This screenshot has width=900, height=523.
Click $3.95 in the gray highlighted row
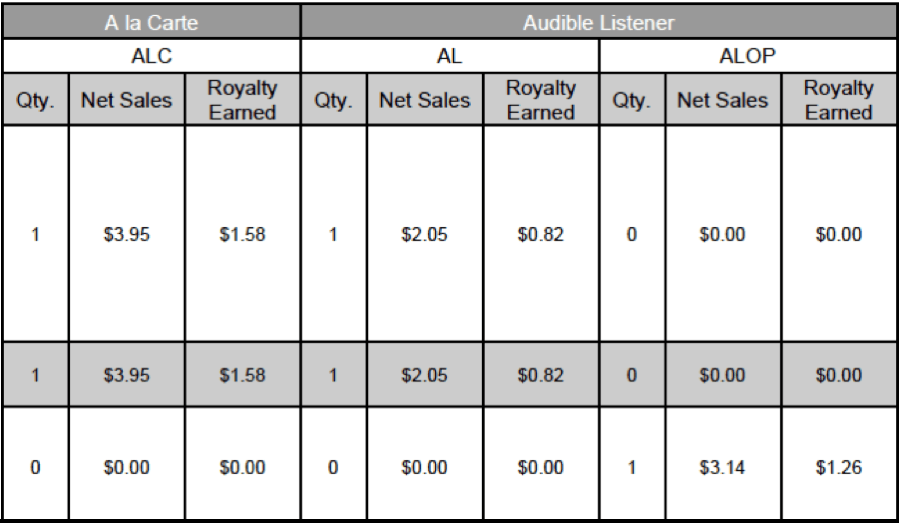pos(126,375)
